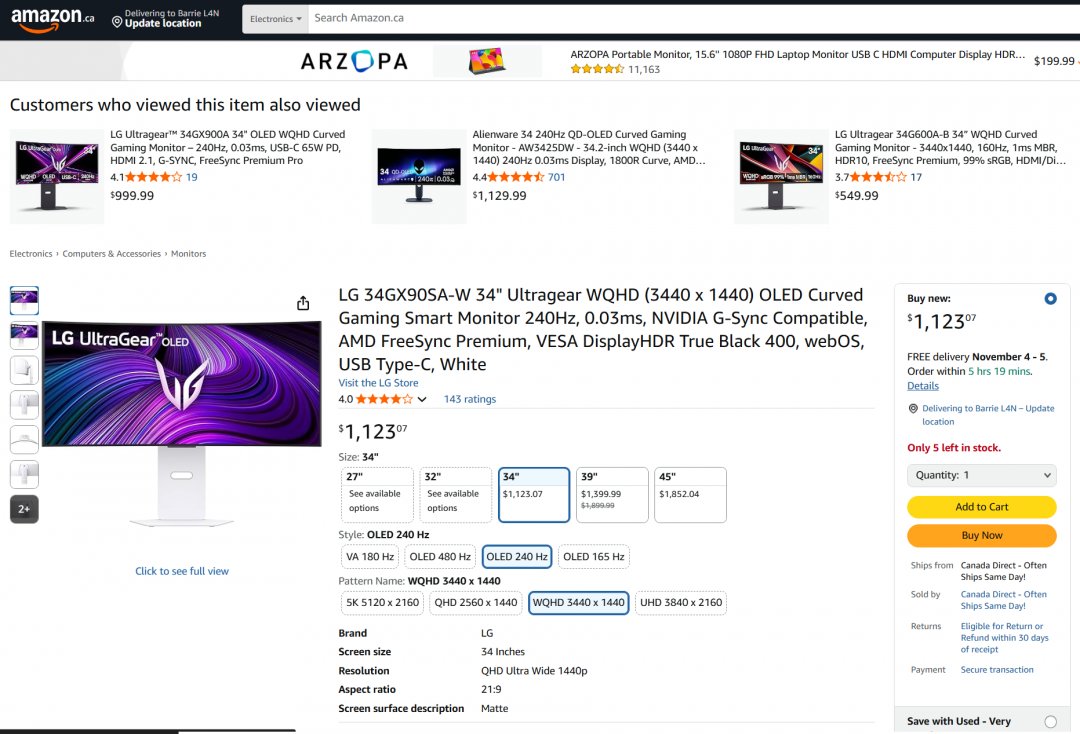Image resolution: width=1080 pixels, height=734 pixels.
Task: Expand the rating breakdown chevron
Action: click(x=422, y=399)
